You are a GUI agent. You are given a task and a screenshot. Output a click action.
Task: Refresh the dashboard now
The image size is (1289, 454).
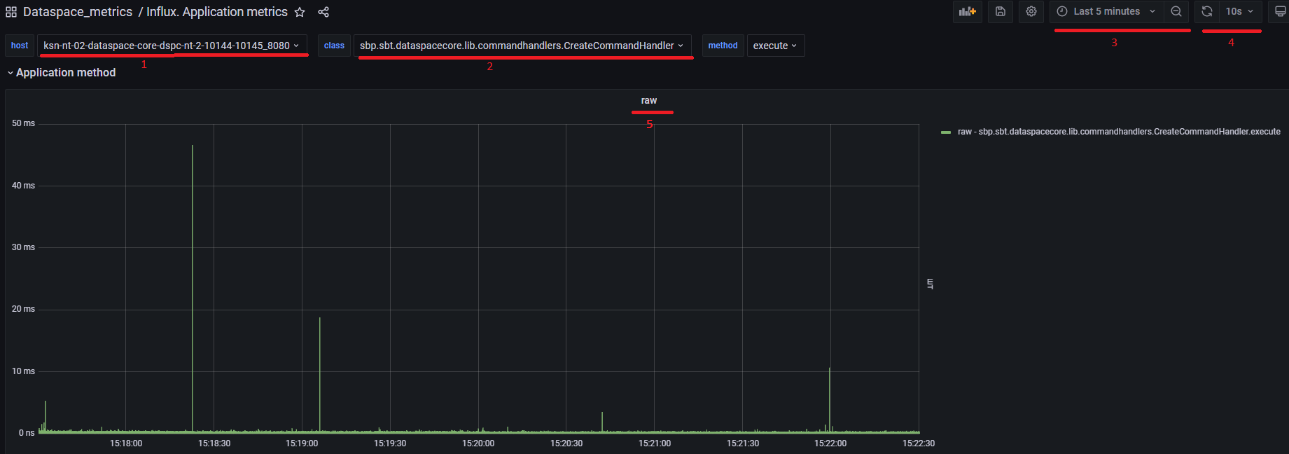click(x=1207, y=12)
